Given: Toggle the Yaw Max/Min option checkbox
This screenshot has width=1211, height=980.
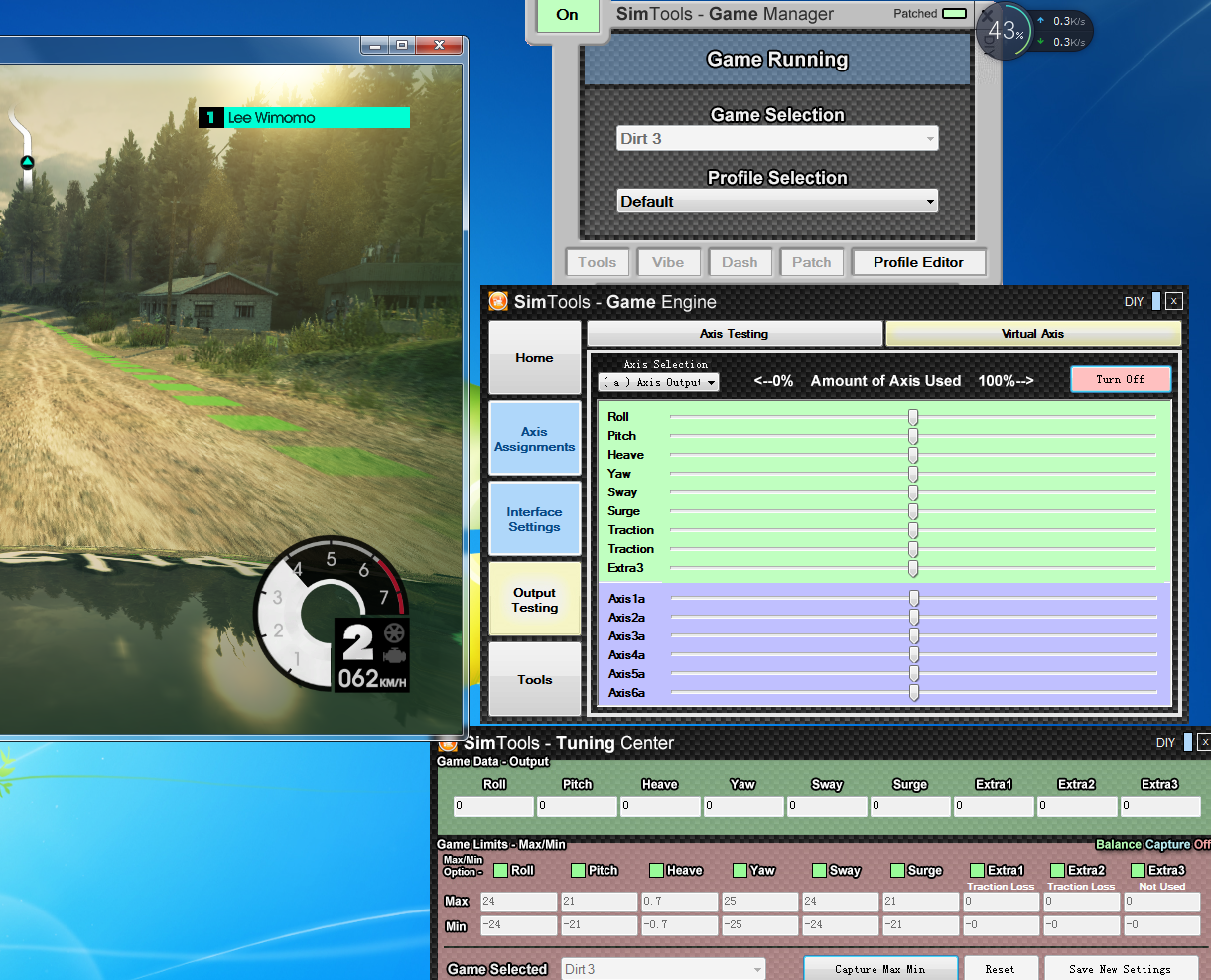Looking at the screenshot, I should point(740,870).
